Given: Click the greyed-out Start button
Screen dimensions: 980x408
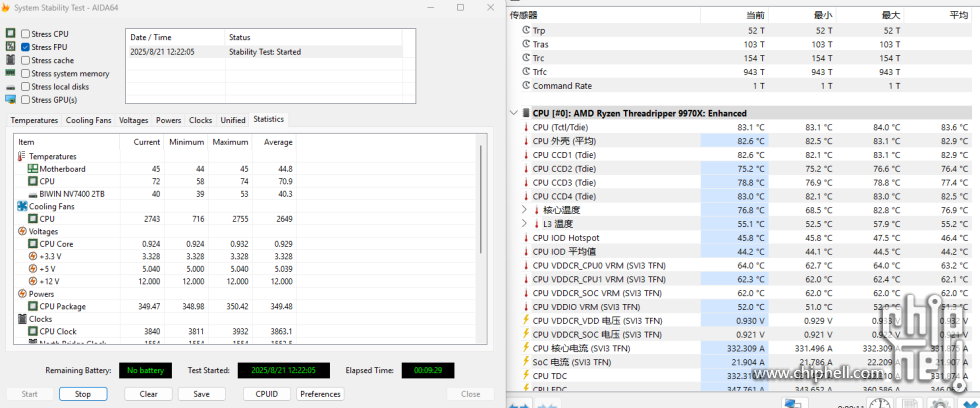Looking at the screenshot, I should point(29,394).
